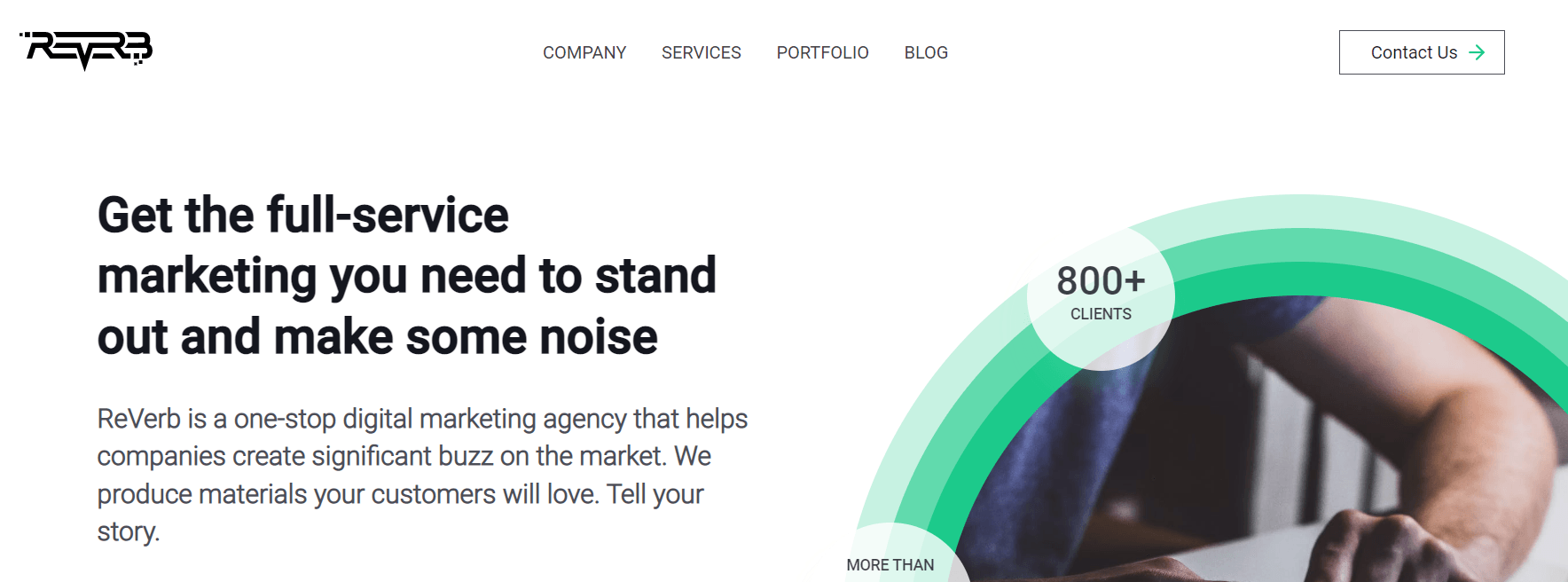
Task: Click the ReVerb description paragraph
Action: click(422, 475)
